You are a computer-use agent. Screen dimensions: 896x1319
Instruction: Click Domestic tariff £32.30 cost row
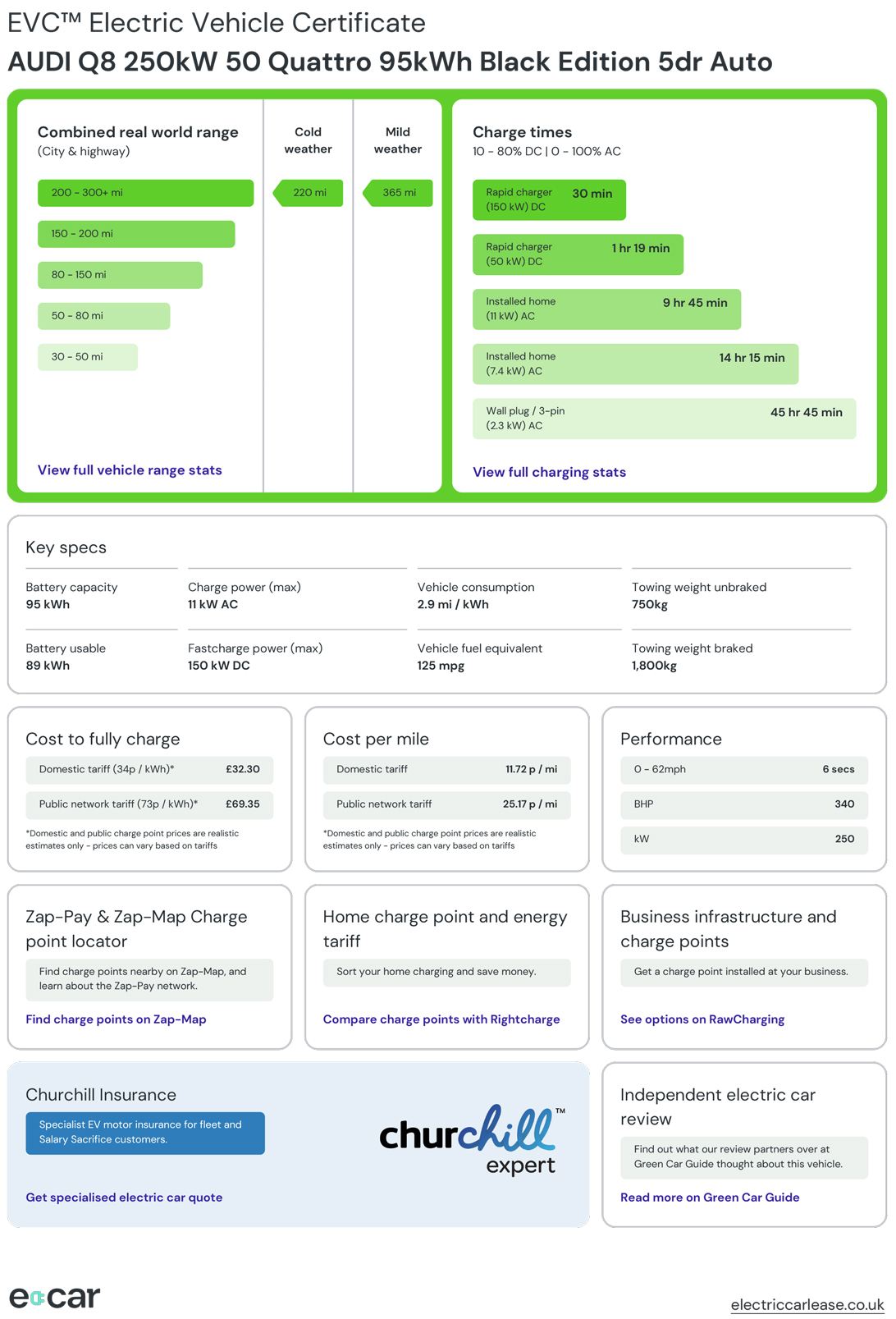pos(149,770)
